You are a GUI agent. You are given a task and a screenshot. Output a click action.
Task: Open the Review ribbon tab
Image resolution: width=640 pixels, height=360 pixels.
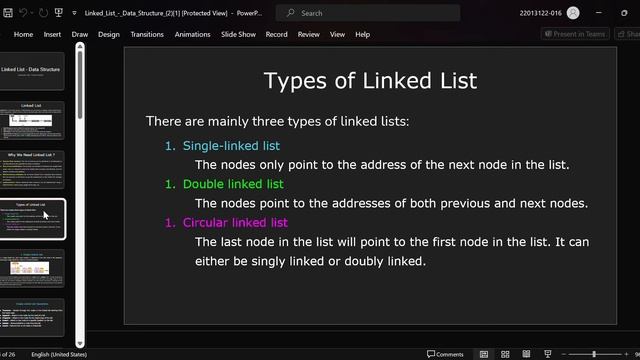pos(309,35)
